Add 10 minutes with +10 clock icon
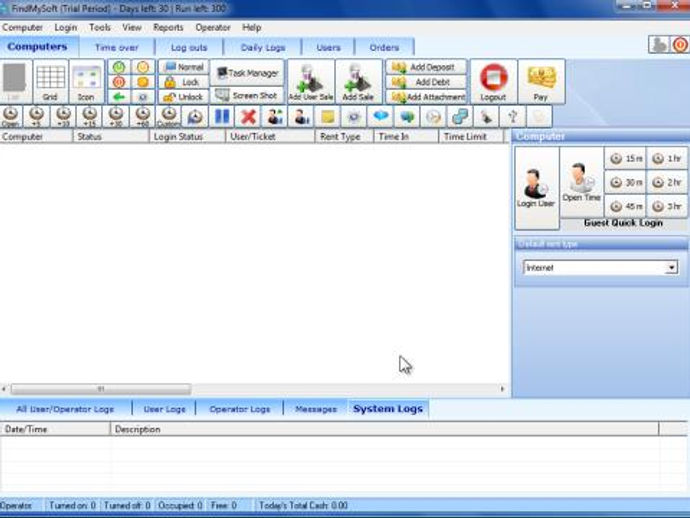 coord(63,117)
